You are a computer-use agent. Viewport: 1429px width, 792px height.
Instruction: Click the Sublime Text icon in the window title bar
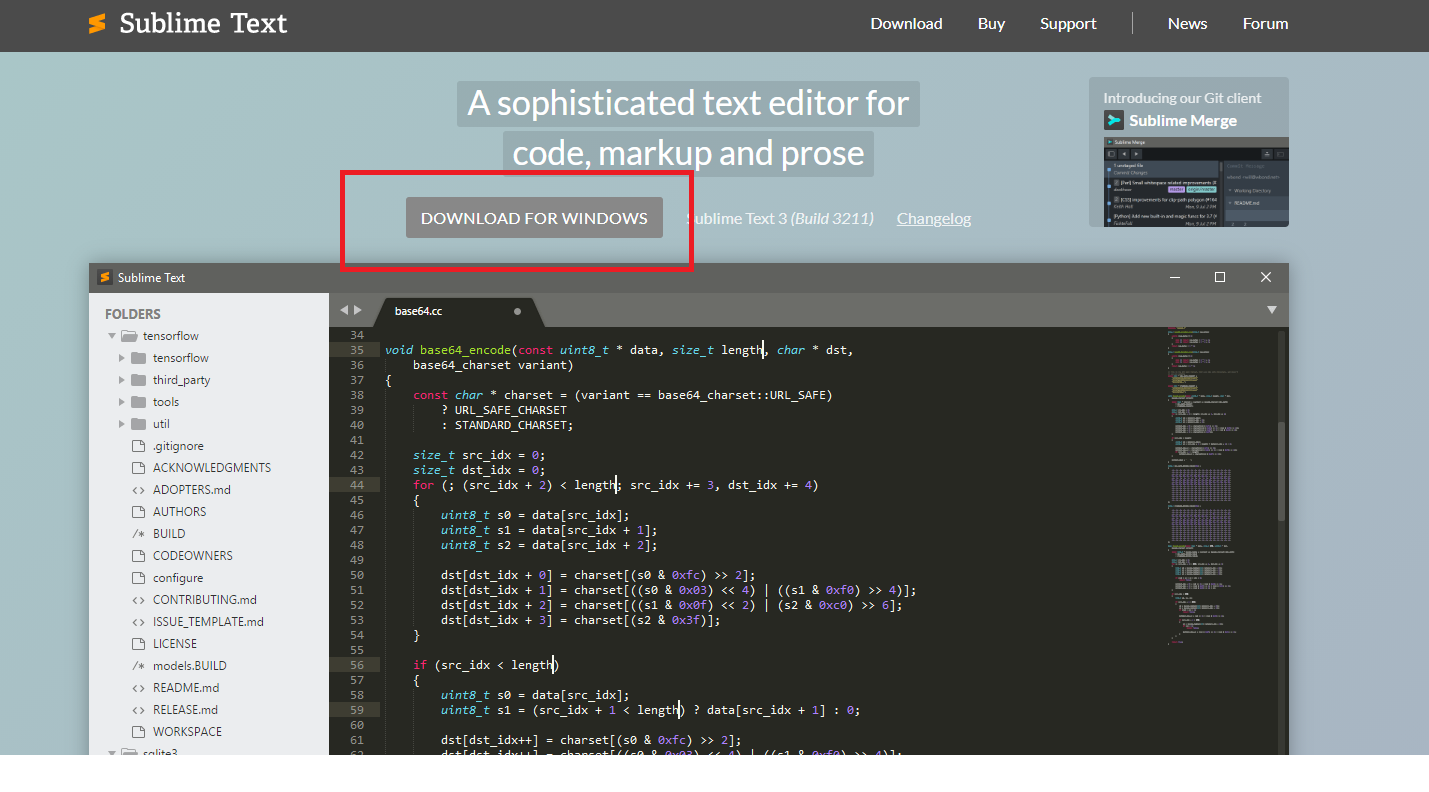pos(104,277)
